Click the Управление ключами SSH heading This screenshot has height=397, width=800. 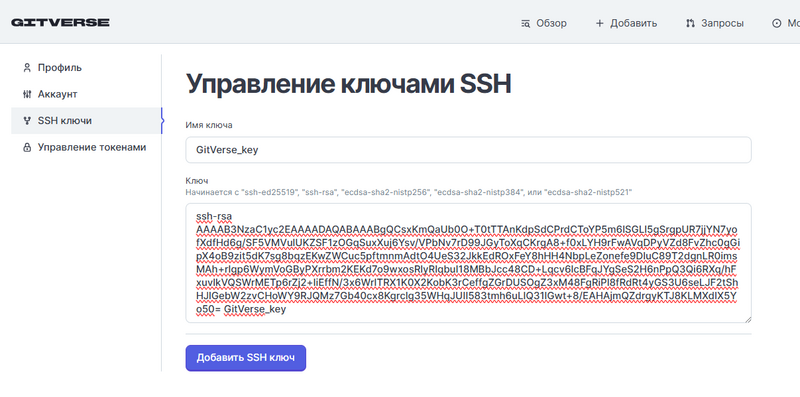point(348,85)
